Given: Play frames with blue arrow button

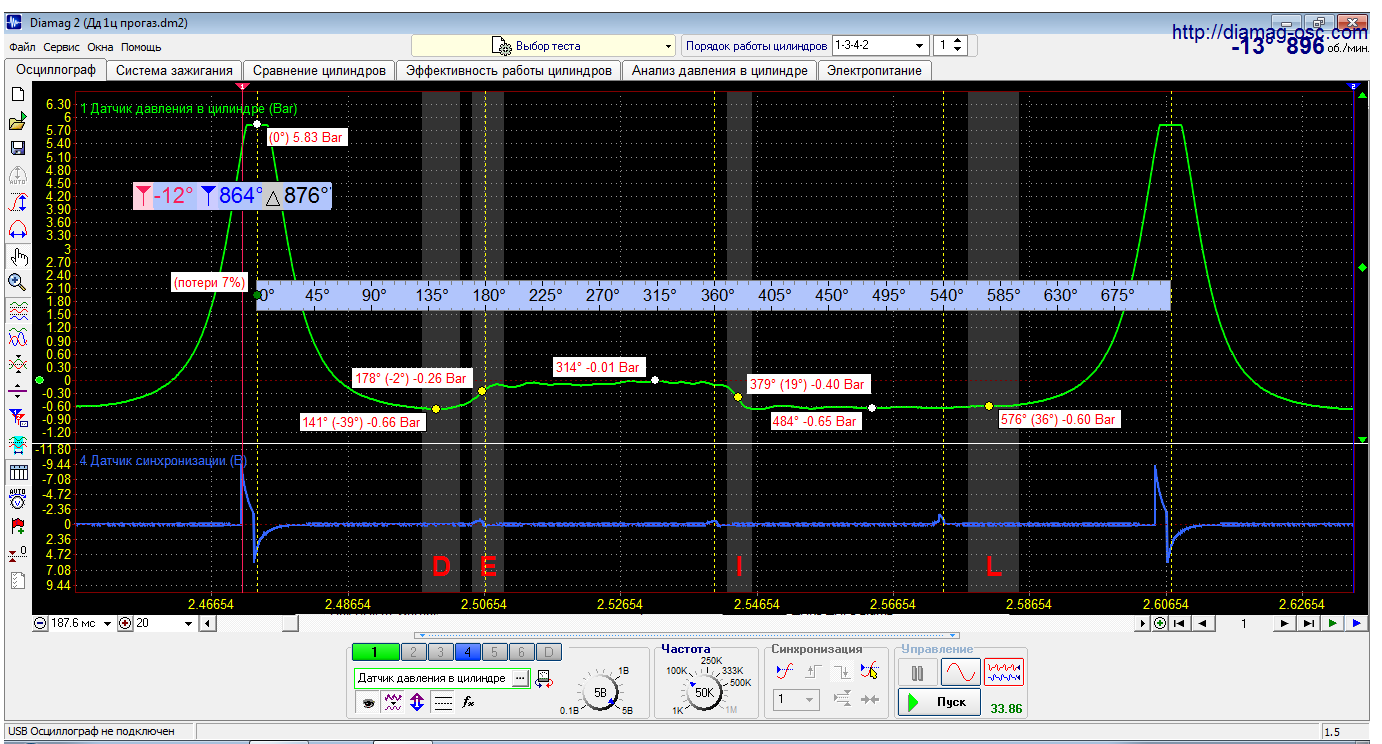Looking at the screenshot, I should coord(1357,623).
